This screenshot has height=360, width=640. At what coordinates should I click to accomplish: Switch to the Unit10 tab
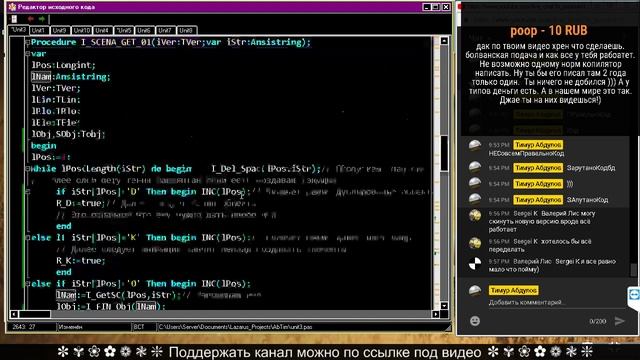(x=81, y=30)
